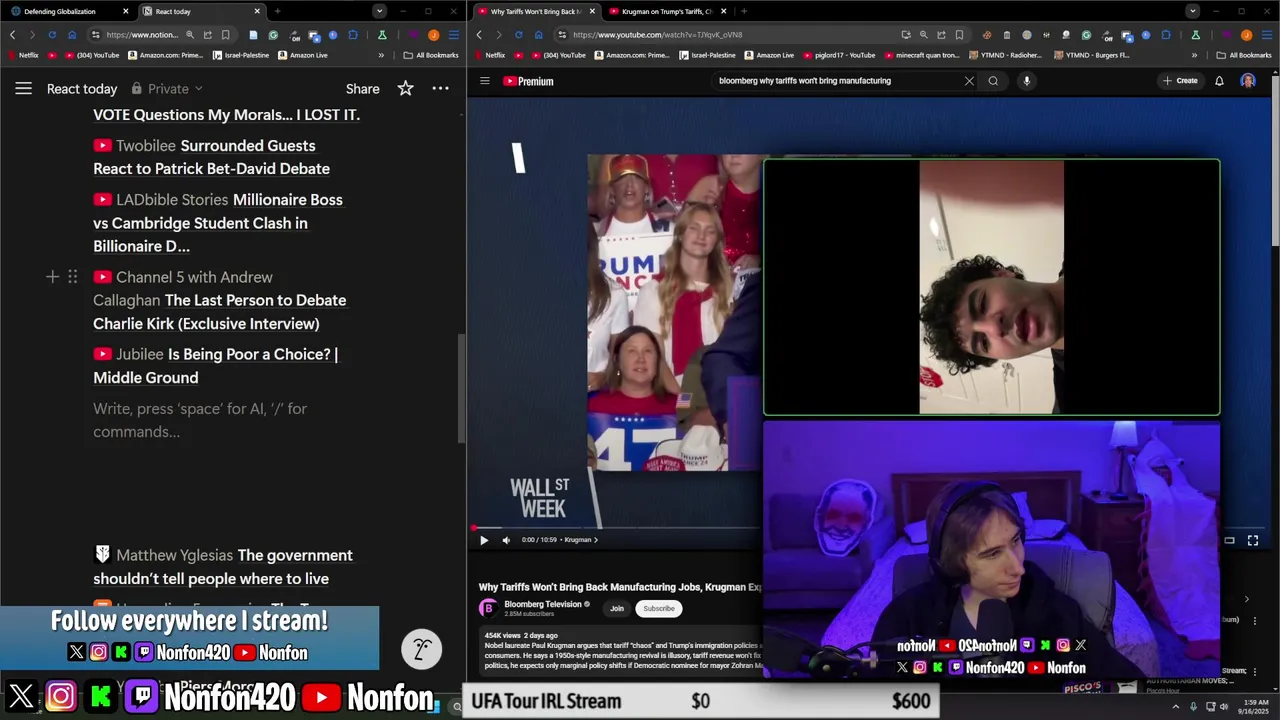Open Grammarly extension in right browser toolbar
The image size is (1280, 720).
(1086, 35)
